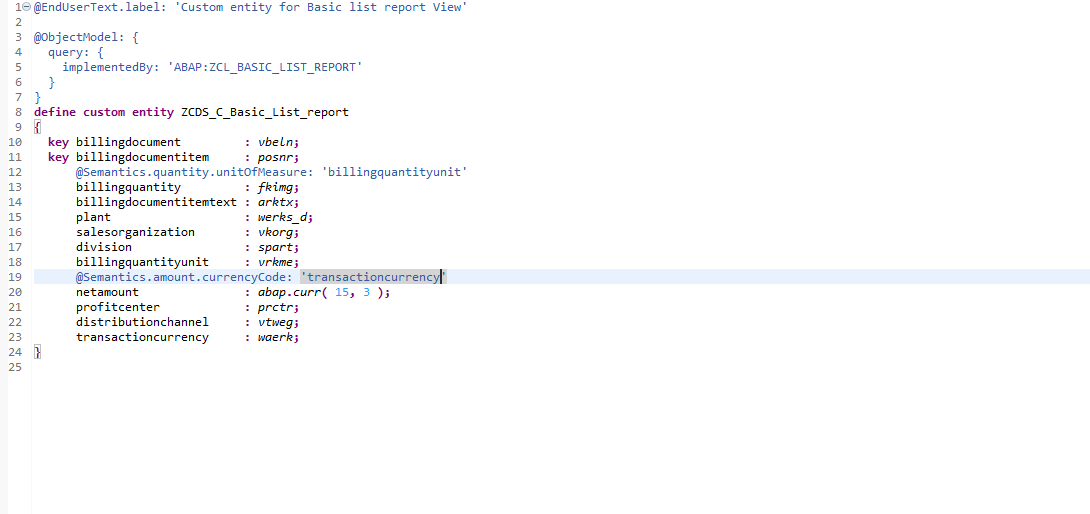Click line number 8 in the gutter
Viewport: 1090px width, 514px height.
tap(19, 112)
